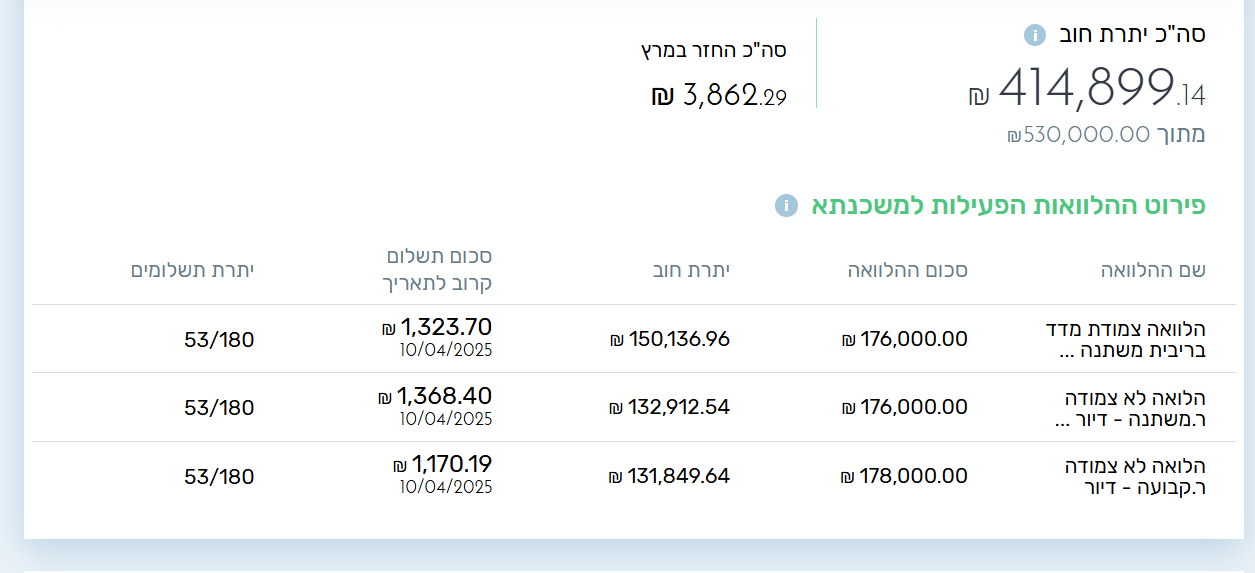Image resolution: width=1255 pixels, height=573 pixels.
Task: Click info icon beside total debt balance title
Action: [1035, 35]
